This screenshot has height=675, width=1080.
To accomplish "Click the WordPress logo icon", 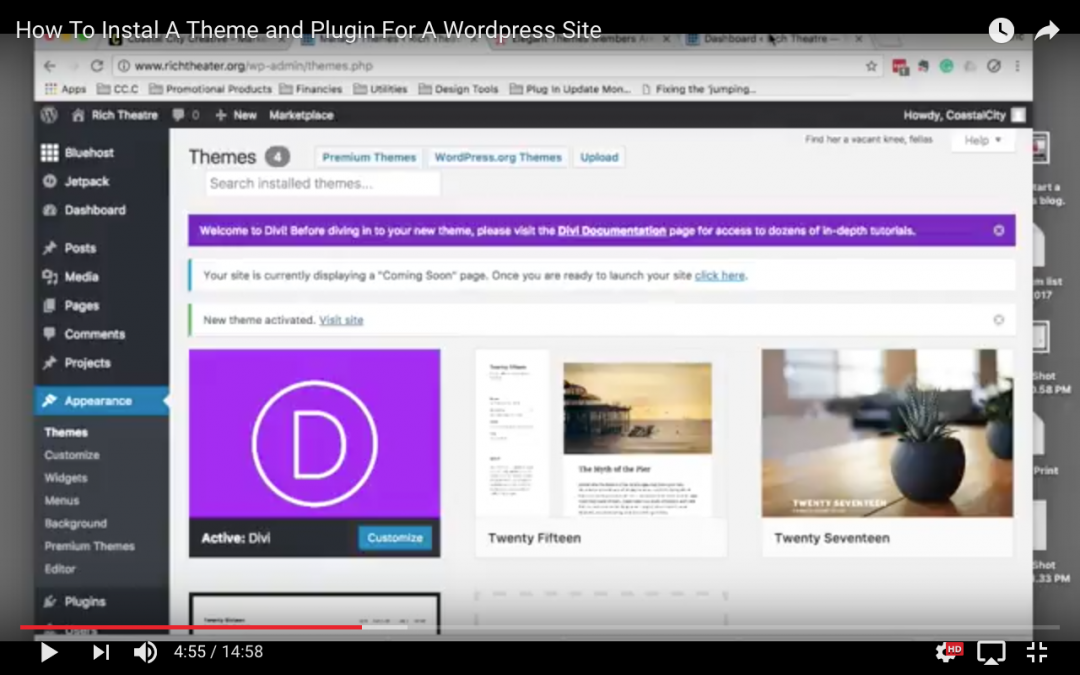I will click(x=49, y=115).
